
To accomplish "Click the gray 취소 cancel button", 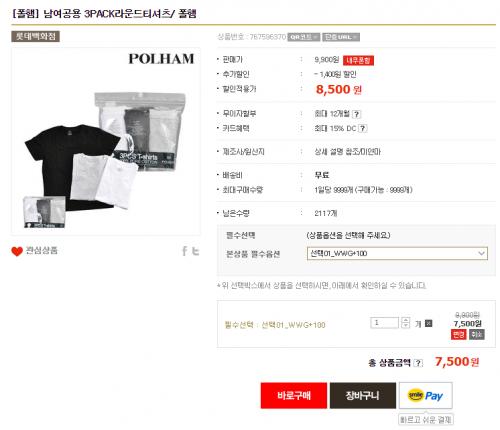I will pyautogui.click(x=477, y=334).
